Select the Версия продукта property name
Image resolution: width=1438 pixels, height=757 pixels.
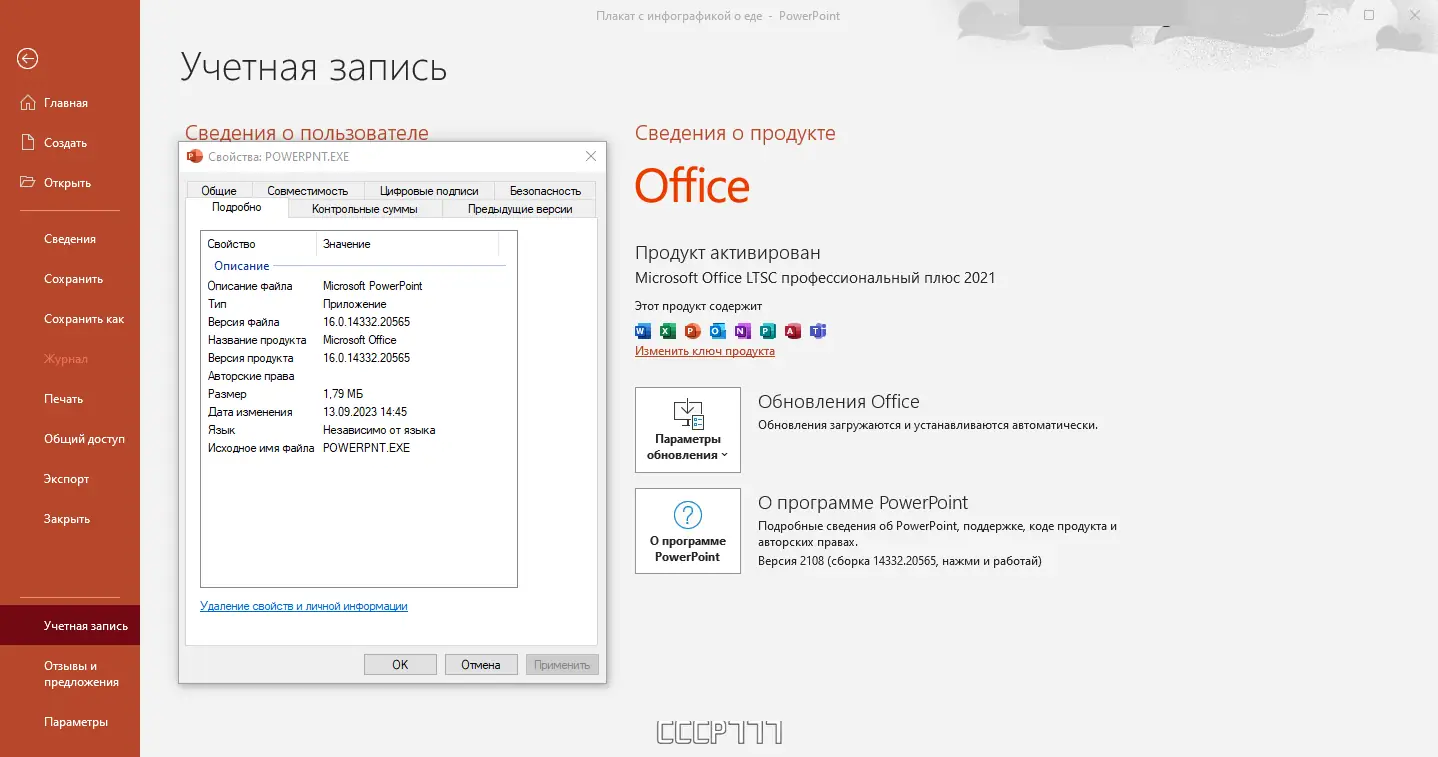(x=251, y=358)
